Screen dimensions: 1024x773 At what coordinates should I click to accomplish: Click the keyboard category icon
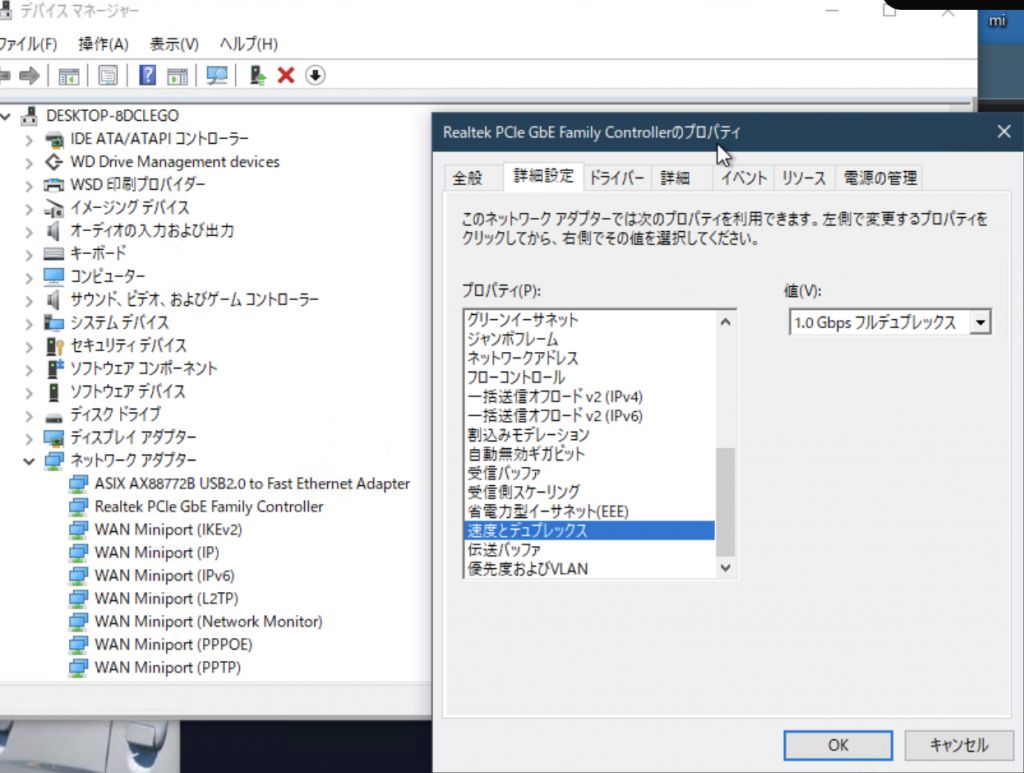click(x=54, y=254)
